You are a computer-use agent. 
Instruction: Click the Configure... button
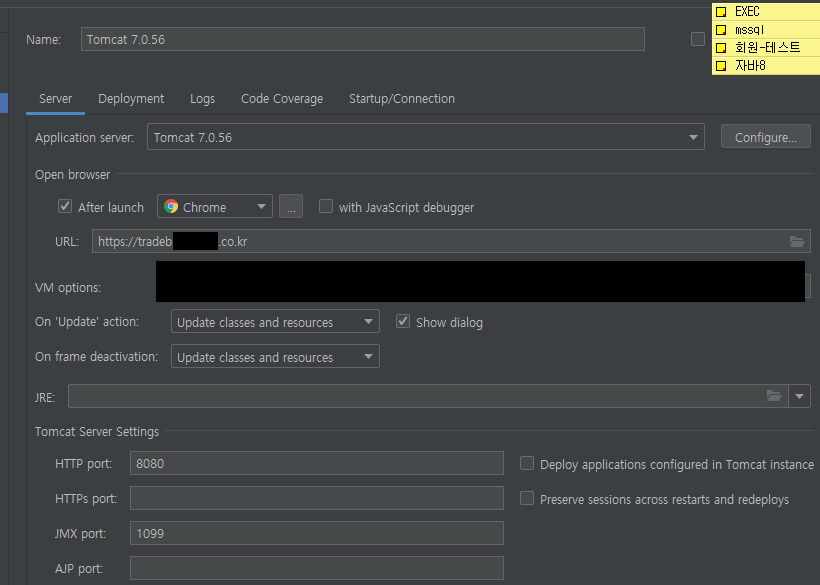[766, 137]
